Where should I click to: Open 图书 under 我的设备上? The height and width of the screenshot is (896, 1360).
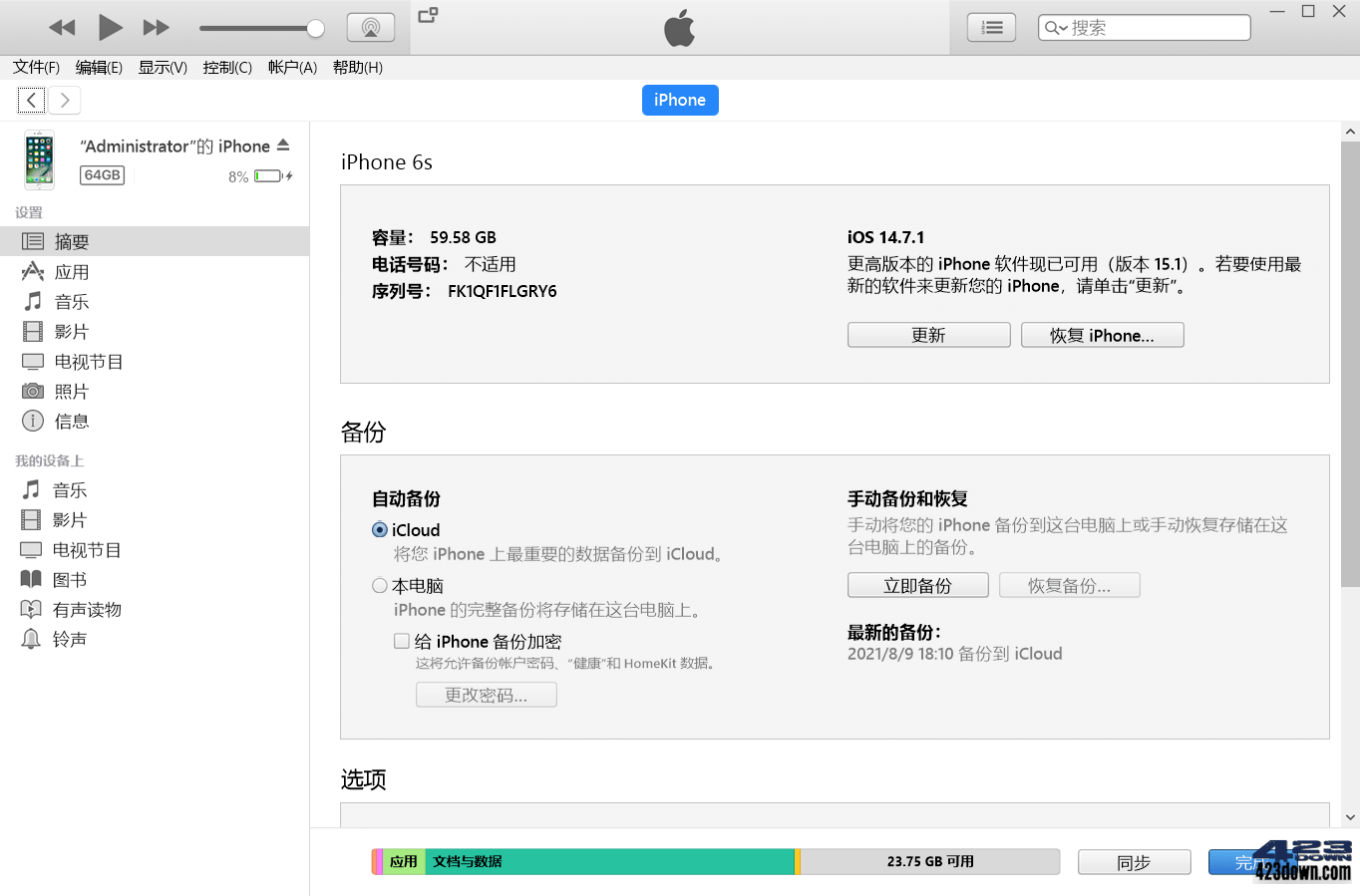pyautogui.click(x=68, y=579)
